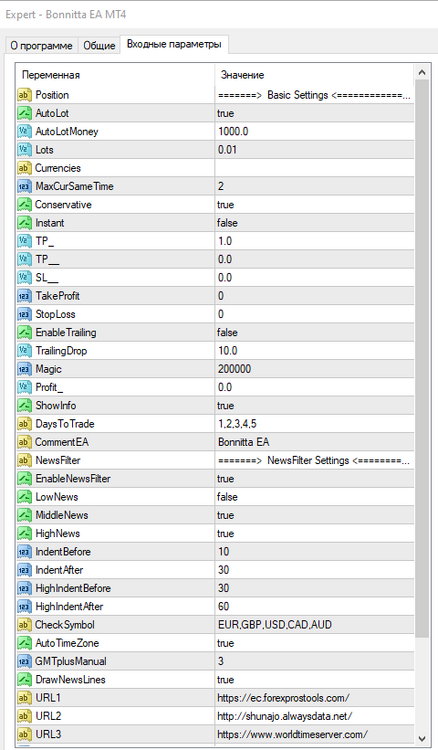Click the boolean icon beside AutoLot
This screenshot has height=750, width=438.
click(x=24, y=113)
